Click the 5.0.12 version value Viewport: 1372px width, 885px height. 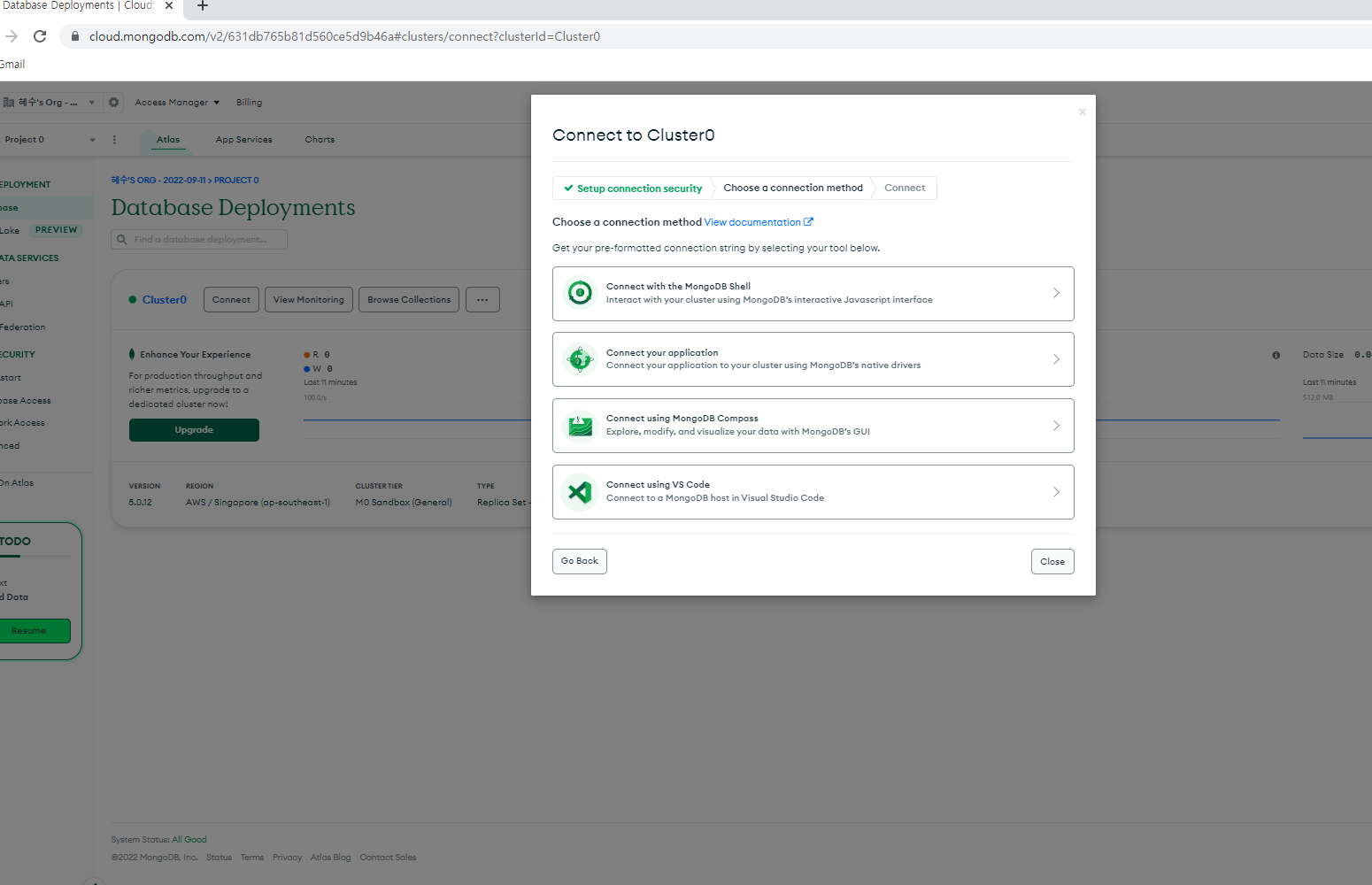[140, 503]
